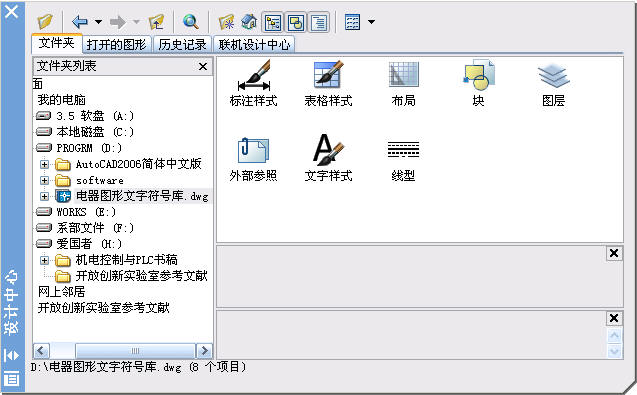Expand the software folder node
Screen dimensions: 637x395
[44, 180]
